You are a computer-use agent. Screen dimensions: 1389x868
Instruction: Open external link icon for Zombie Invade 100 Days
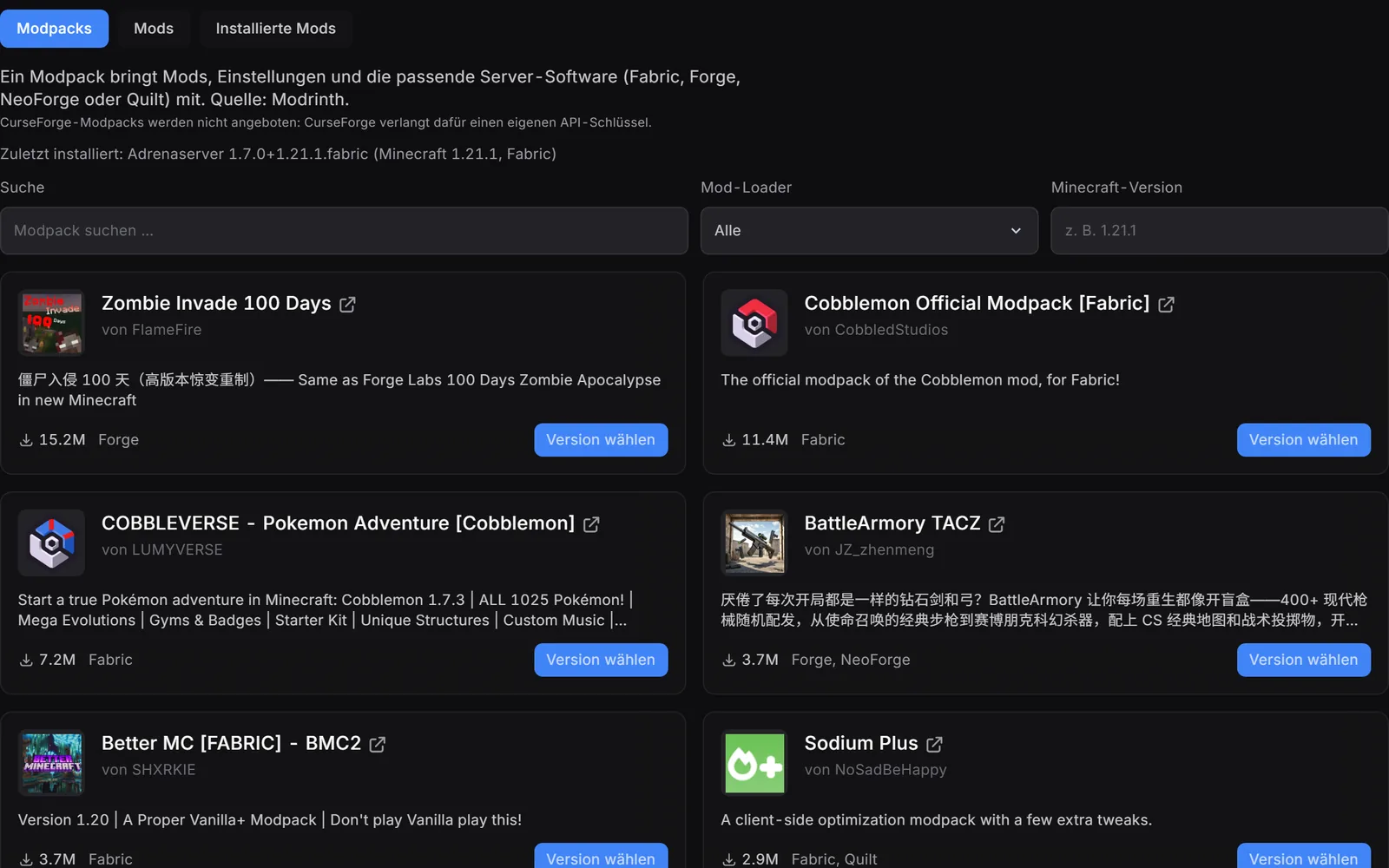[347, 305]
